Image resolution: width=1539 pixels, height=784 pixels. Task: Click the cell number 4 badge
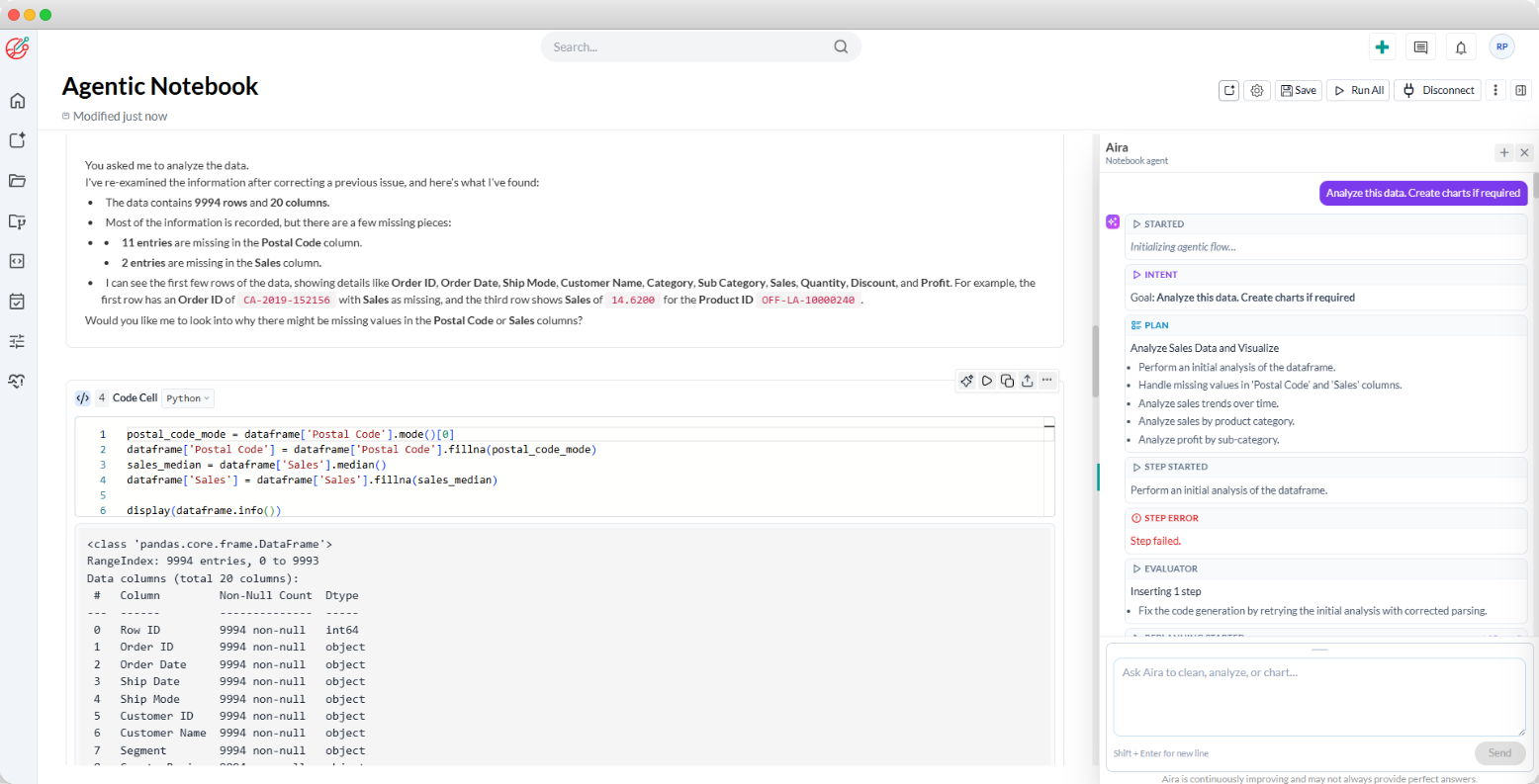tap(102, 397)
